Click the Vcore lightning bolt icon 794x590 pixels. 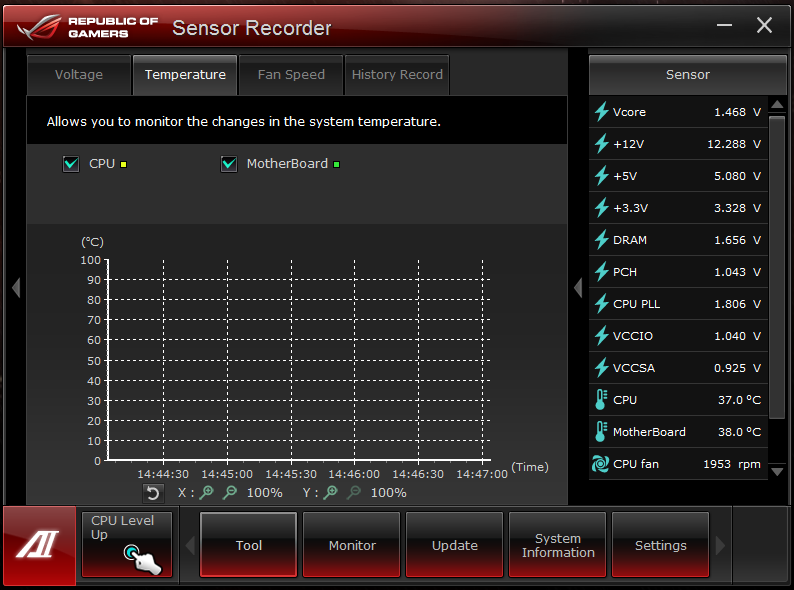[x=602, y=111]
